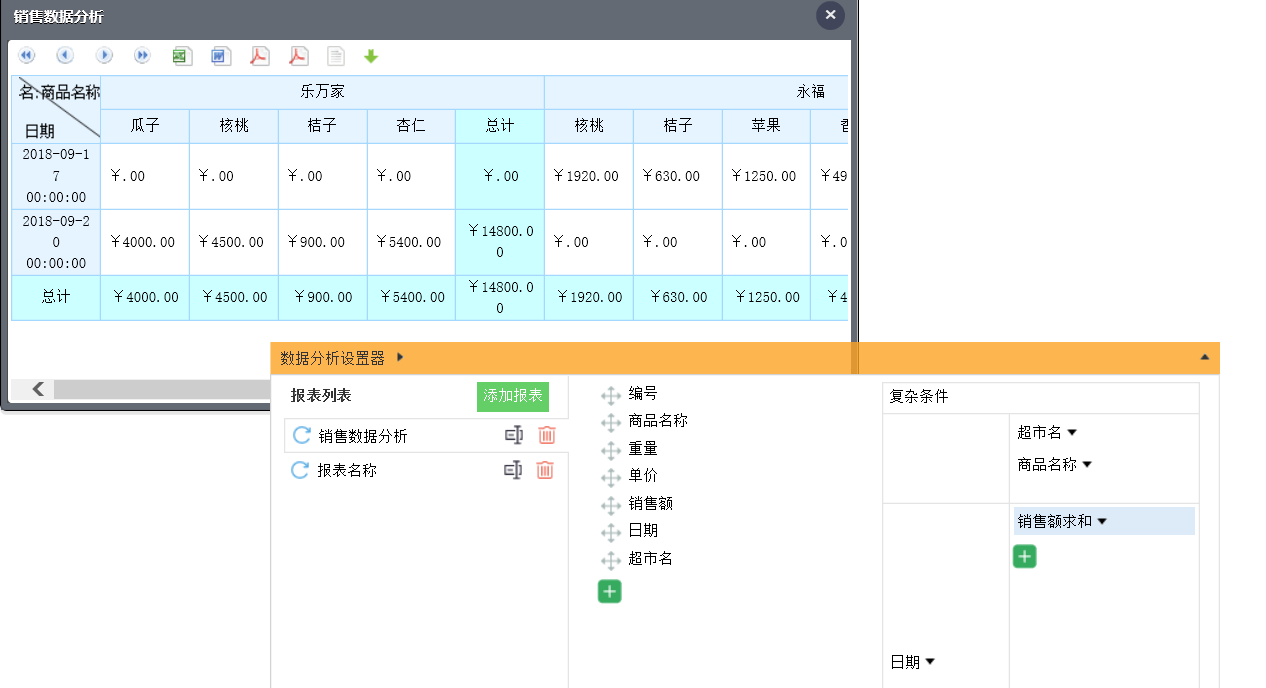
Task: Click the ￥1250.00 cell in 2018-09-17 row
Action: coord(766,176)
